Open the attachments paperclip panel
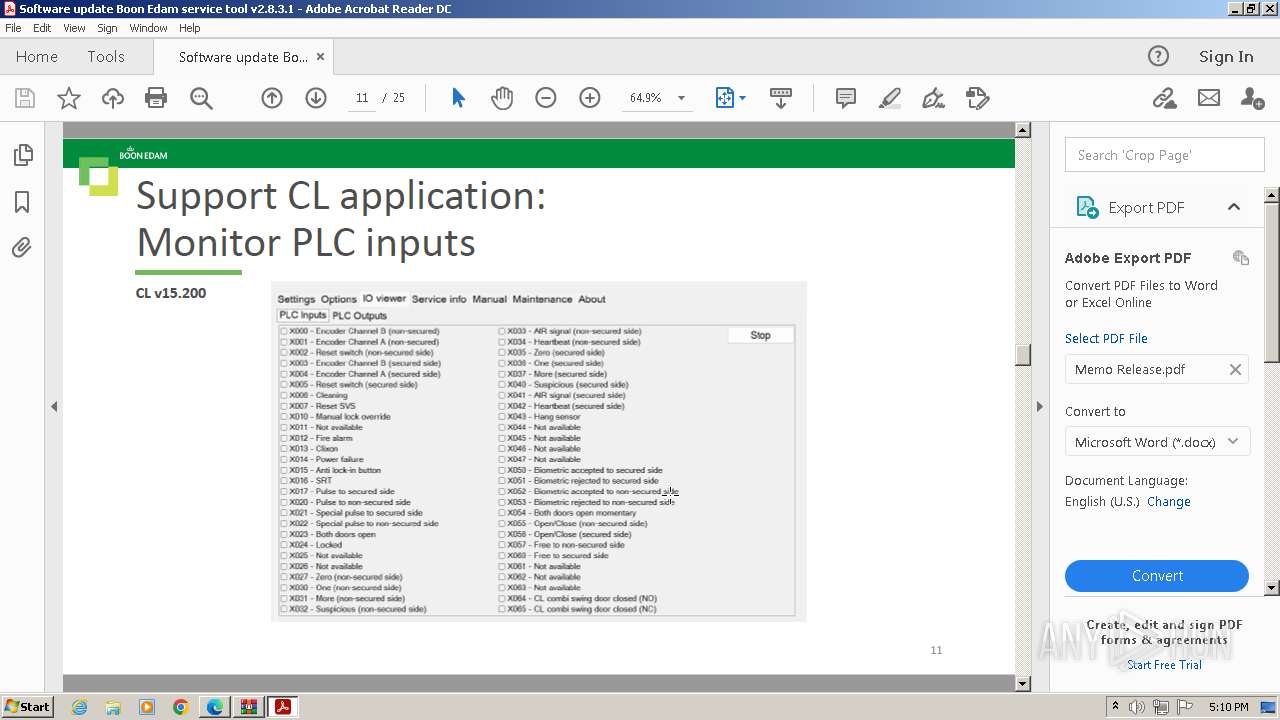Viewport: 1280px width, 720px height. click(x=22, y=248)
